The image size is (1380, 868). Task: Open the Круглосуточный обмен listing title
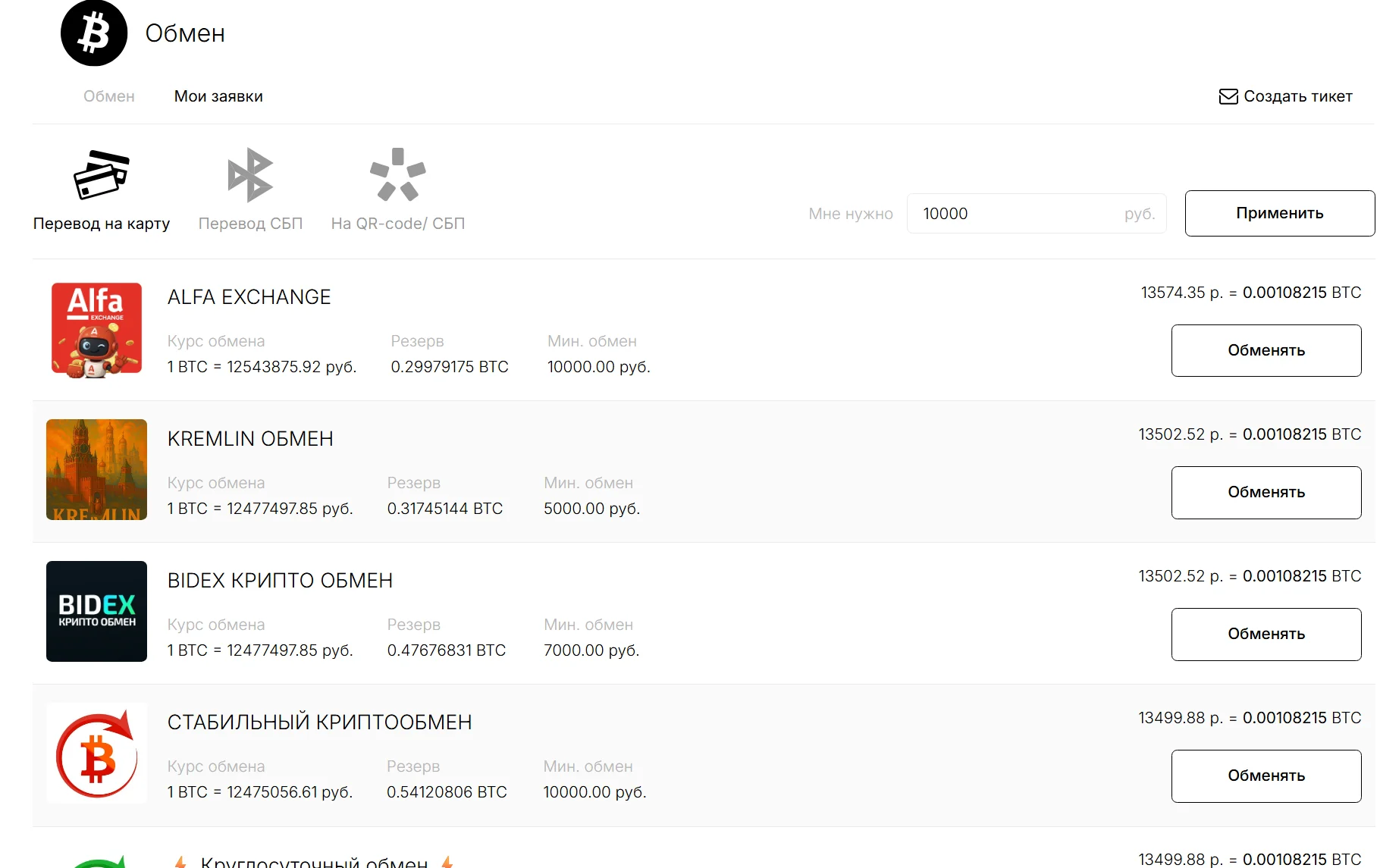tap(314, 862)
